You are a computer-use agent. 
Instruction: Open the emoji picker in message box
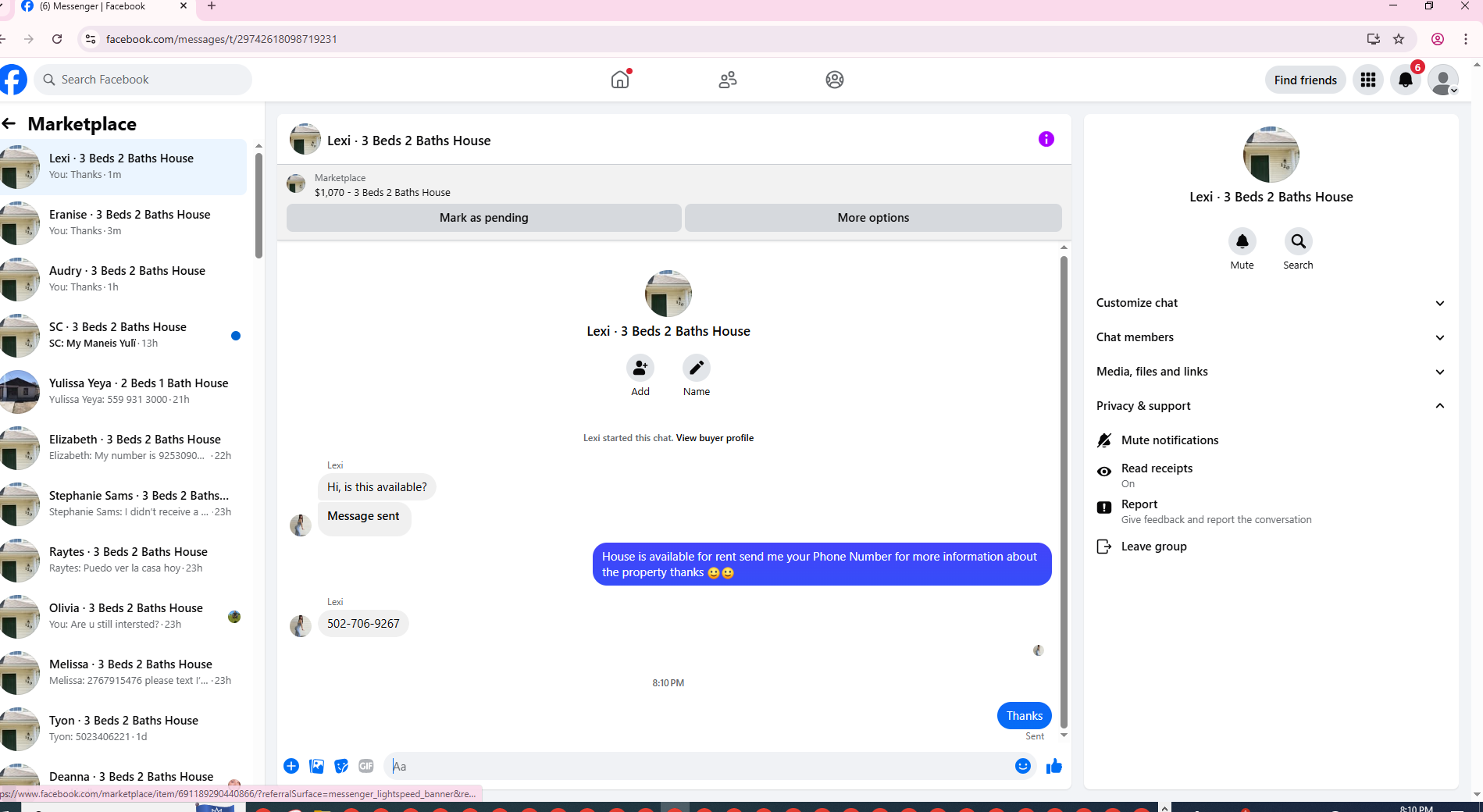pyautogui.click(x=1023, y=766)
